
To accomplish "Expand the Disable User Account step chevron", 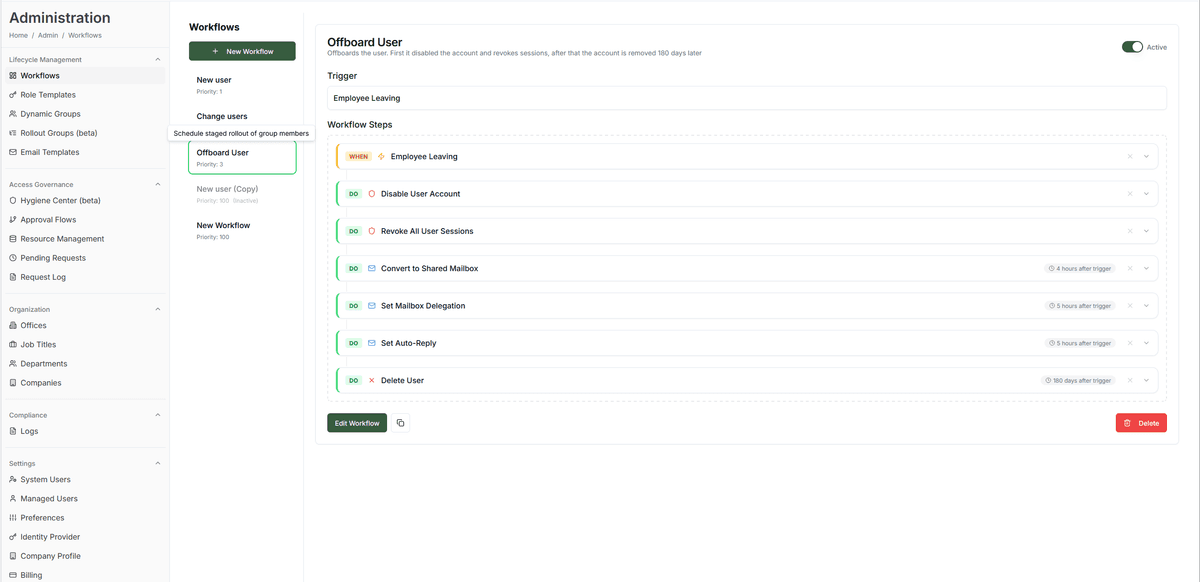I will tap(1145, 193).
